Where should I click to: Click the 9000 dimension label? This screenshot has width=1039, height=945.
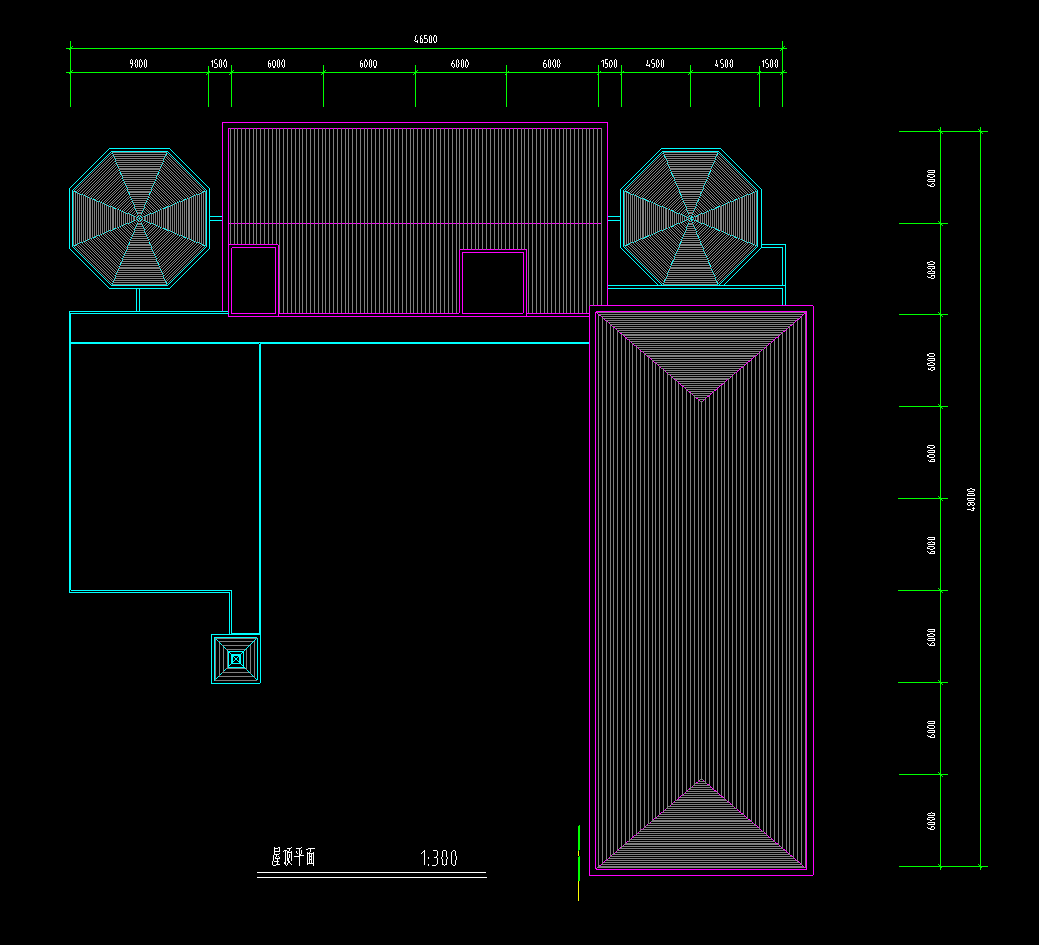pos(139,64)
